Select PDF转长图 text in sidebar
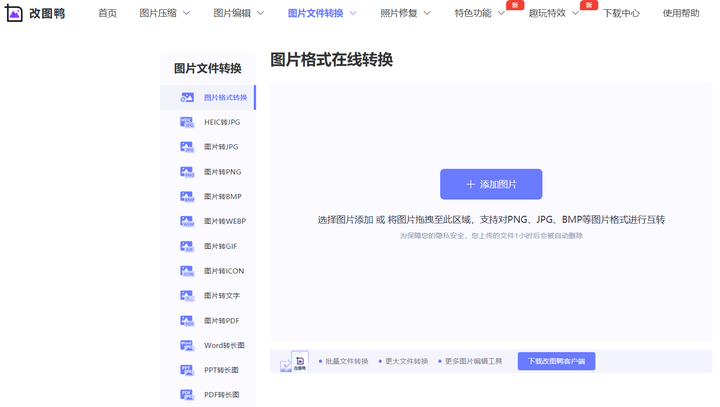720x407 pixels. (x=222, y=395)
